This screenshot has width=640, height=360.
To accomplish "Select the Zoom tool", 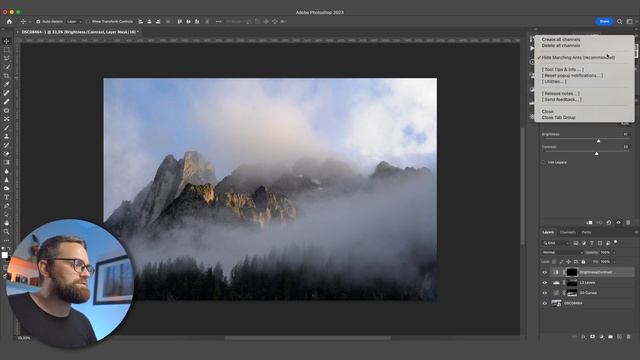I will pyautogui.click(x=7, y=232).
